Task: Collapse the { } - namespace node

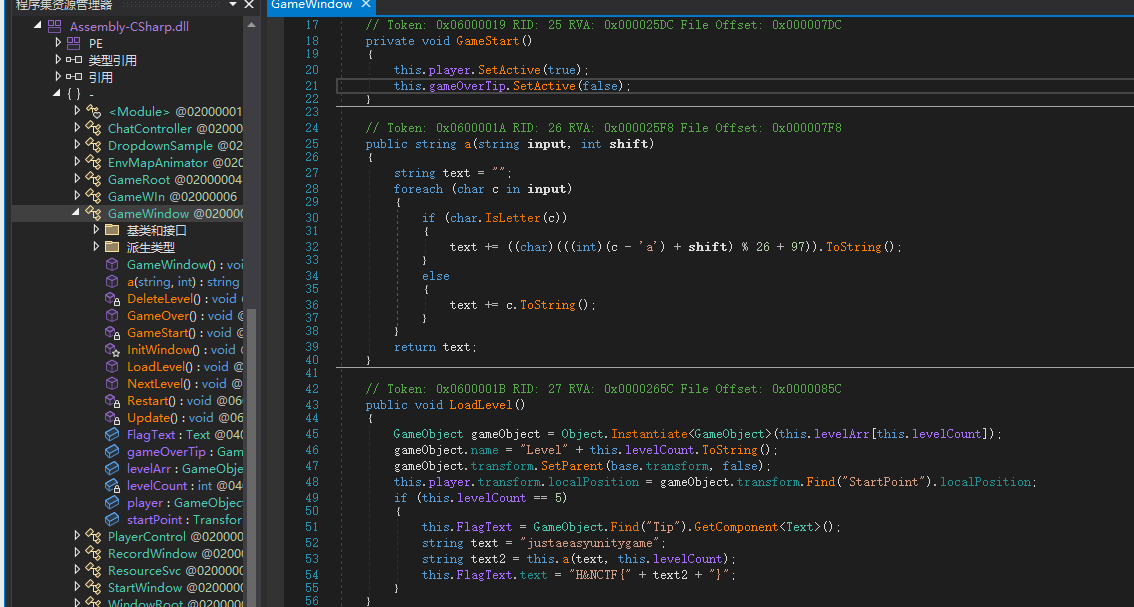Action: (x=56, y=93)
